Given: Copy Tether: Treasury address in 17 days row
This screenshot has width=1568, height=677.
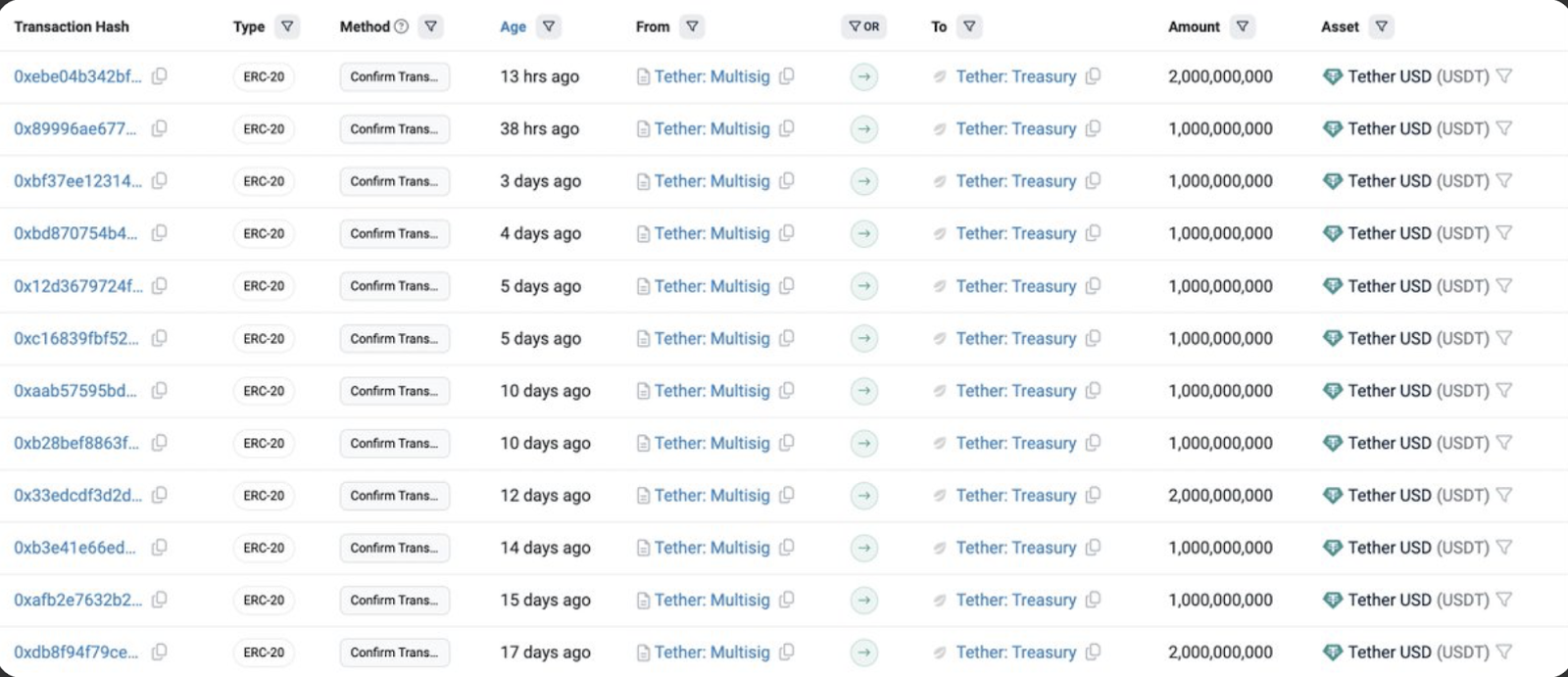Looking at the screenshot, I should (1094, 652).
